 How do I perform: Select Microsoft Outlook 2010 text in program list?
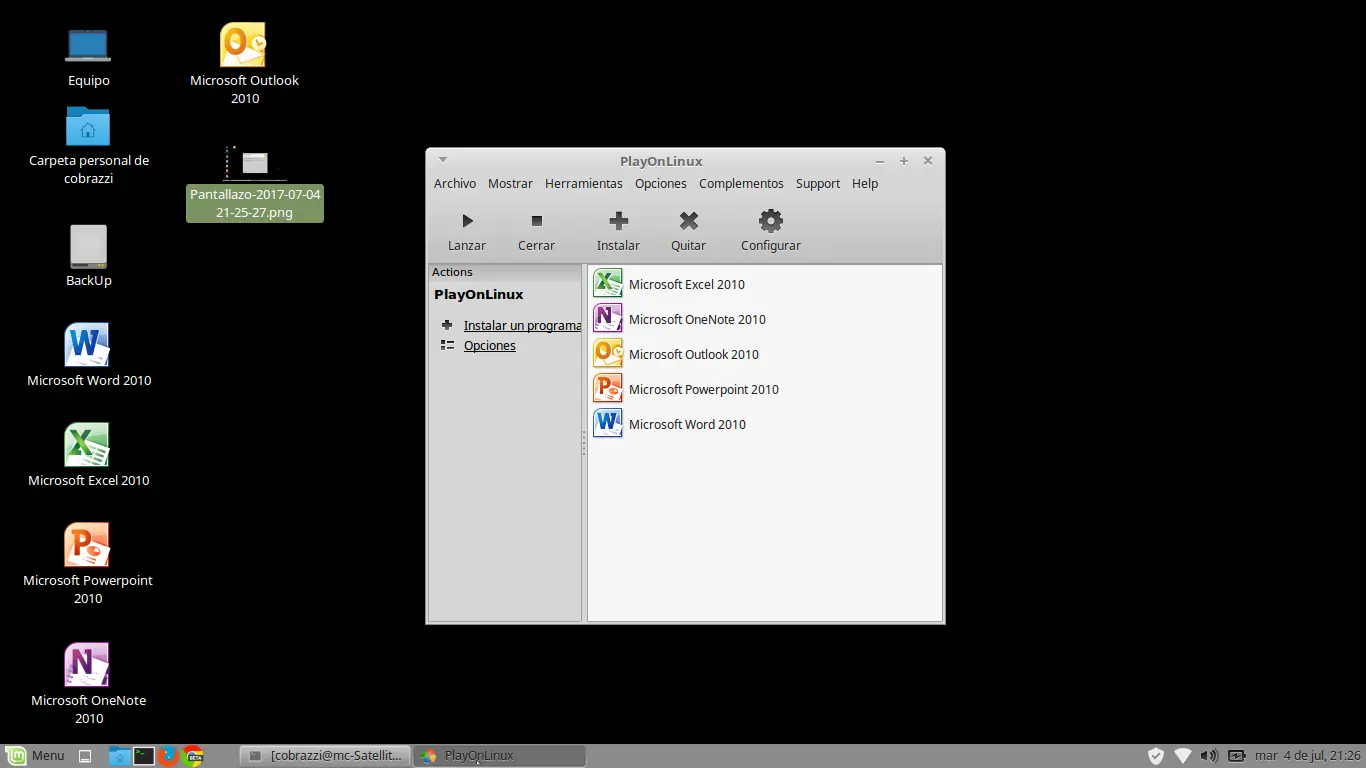point(694,354)
